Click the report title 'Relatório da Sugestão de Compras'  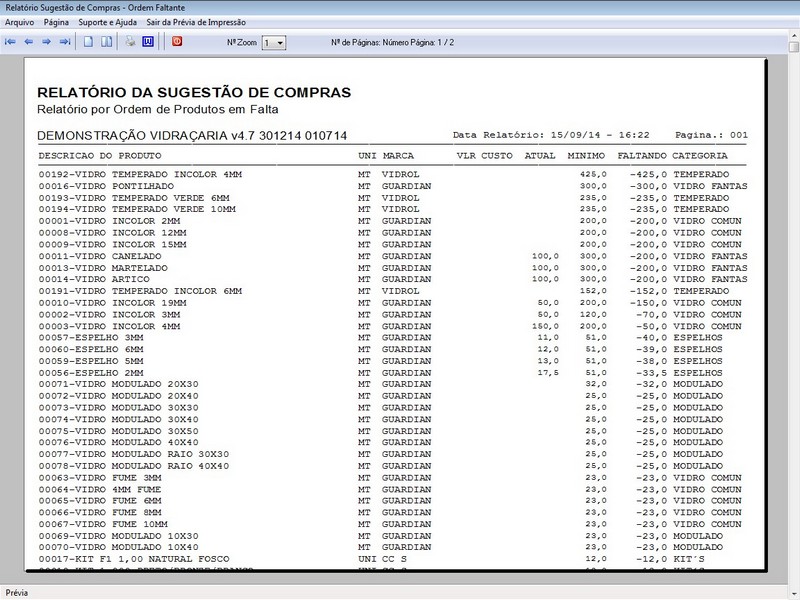click(x=194, y=92)
